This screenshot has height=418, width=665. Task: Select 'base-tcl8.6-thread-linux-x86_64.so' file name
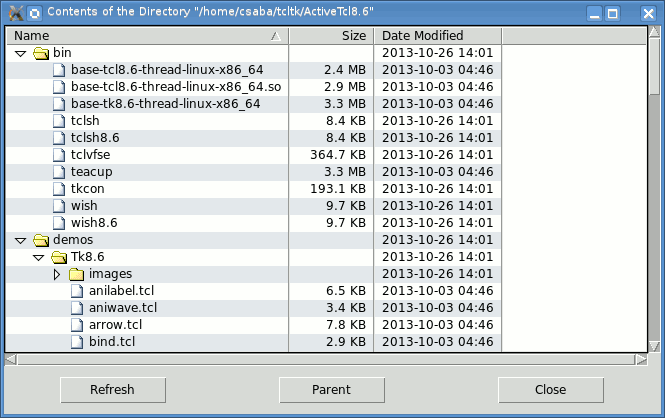pyautogui.click(x=176, y=87)
